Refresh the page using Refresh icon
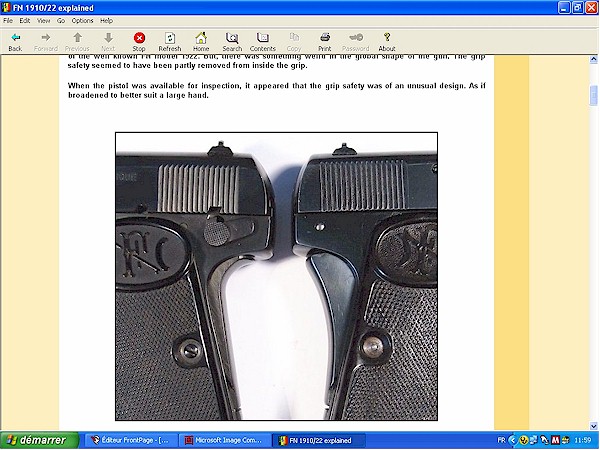Image resolution: width=600 pixels, height=450 pixels. click(170, 38)
